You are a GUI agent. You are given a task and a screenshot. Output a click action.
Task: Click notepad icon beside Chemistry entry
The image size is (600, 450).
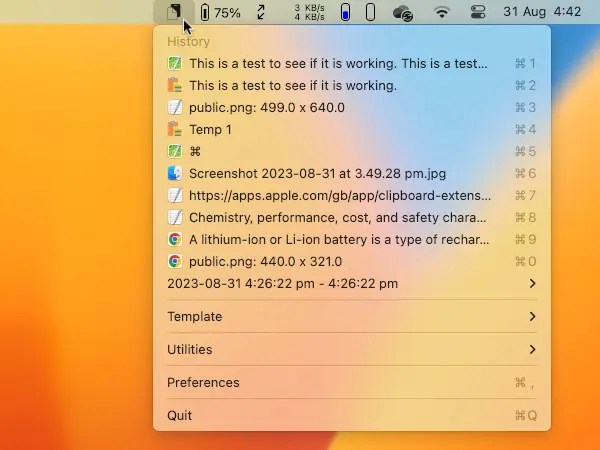pyautogui.click(x=175, y=218)
